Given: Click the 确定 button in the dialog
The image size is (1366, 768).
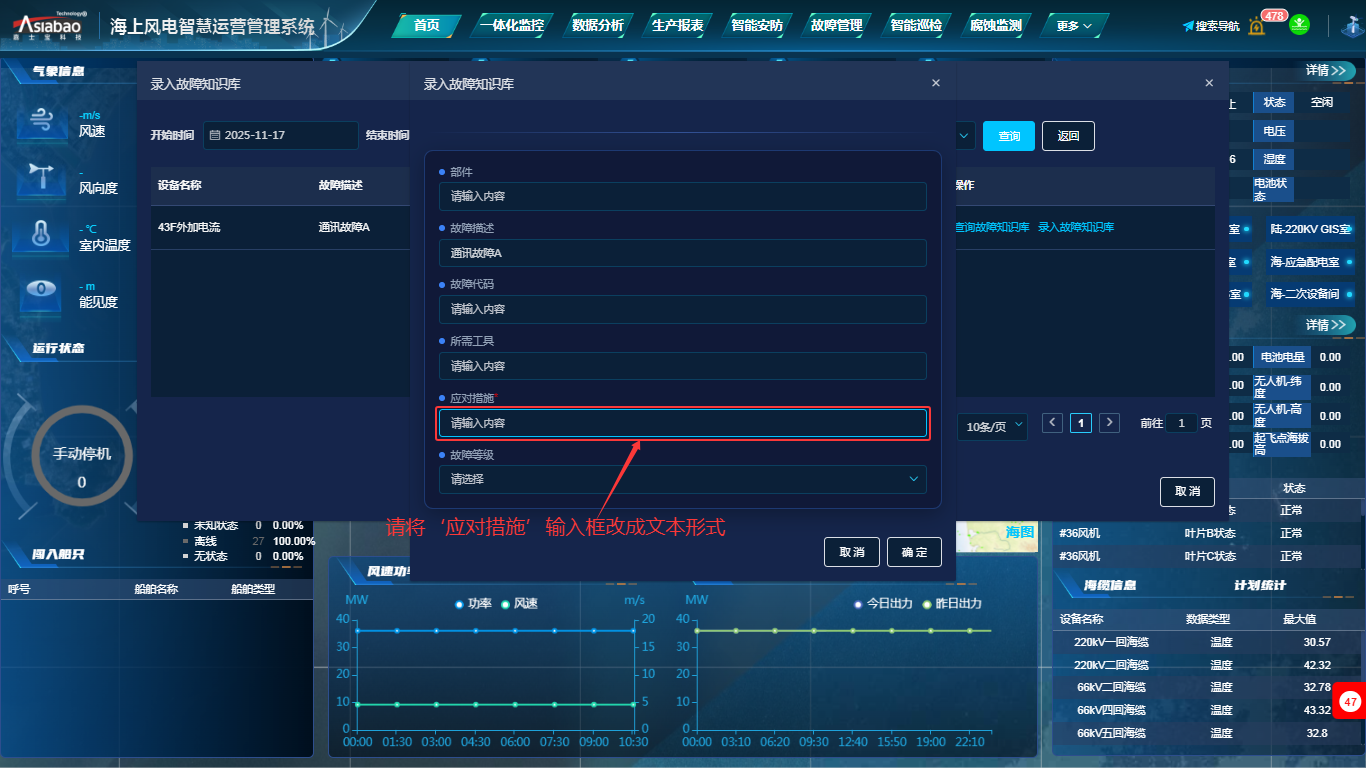Looking at the screenshot, I should pos(914,552).
